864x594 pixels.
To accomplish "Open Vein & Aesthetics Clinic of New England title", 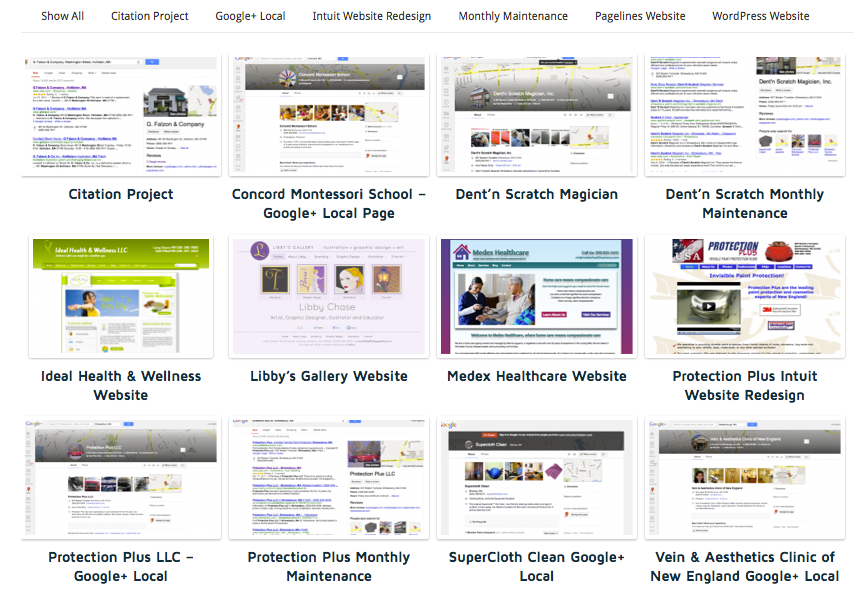I will pyautogui.click(x=744, y=567).
